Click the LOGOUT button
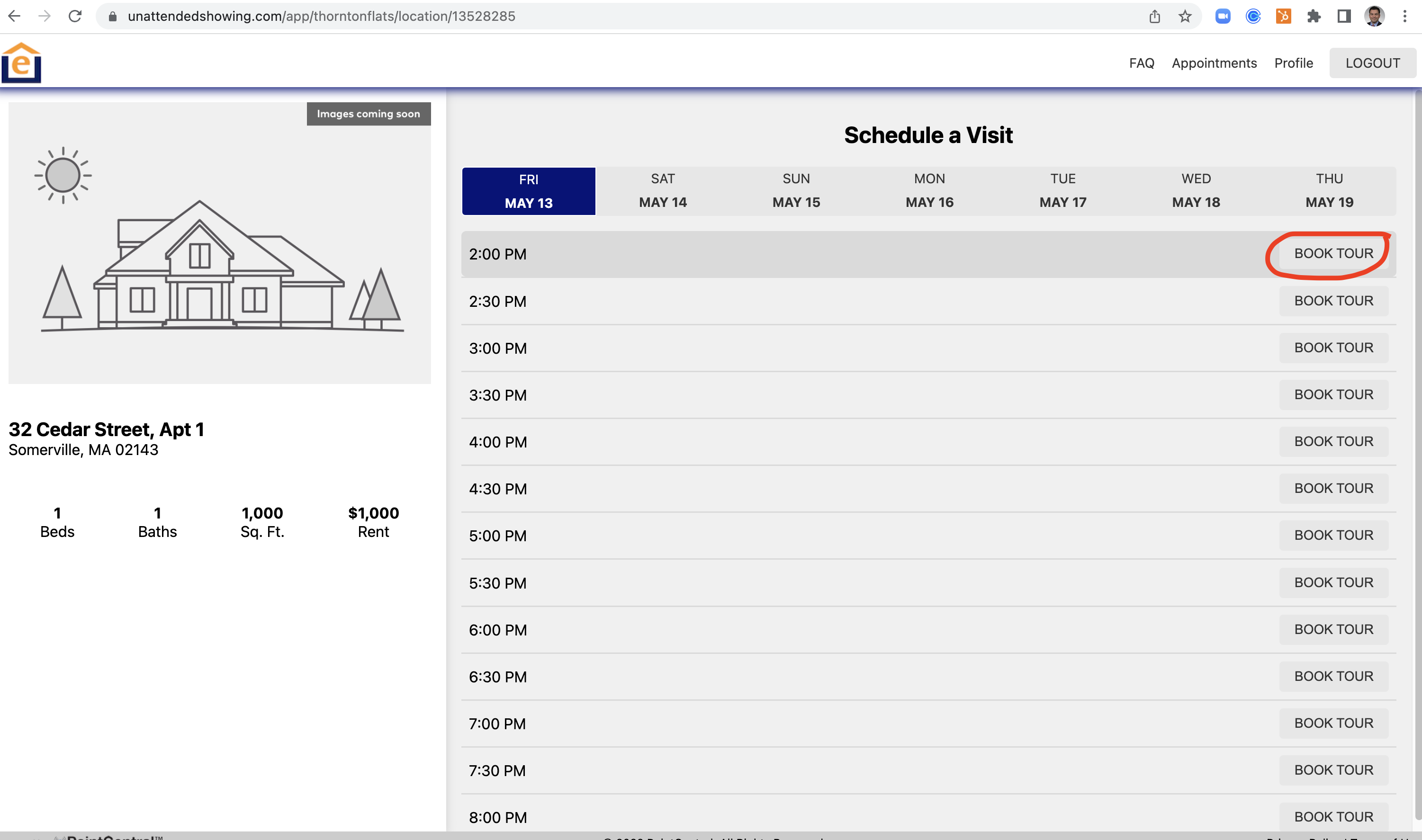Screen dimensions: 1422x840 [1372, 63]
